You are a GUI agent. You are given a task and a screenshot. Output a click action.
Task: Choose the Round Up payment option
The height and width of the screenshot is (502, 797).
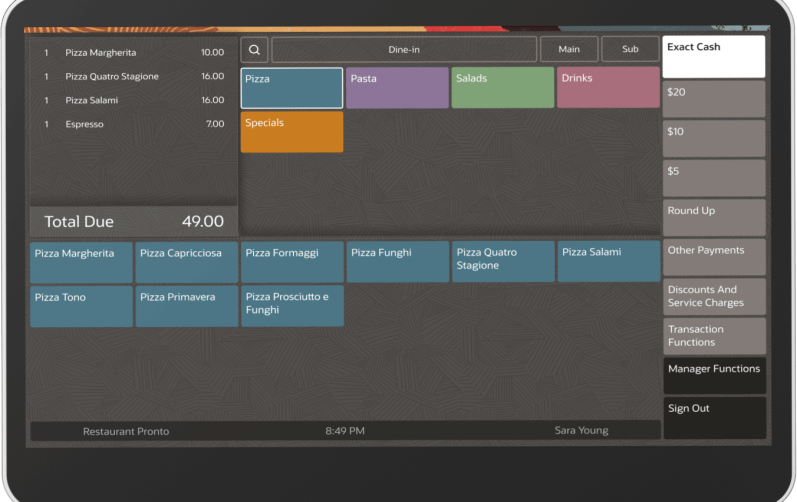pyautogui.click(x=713, y=218)
